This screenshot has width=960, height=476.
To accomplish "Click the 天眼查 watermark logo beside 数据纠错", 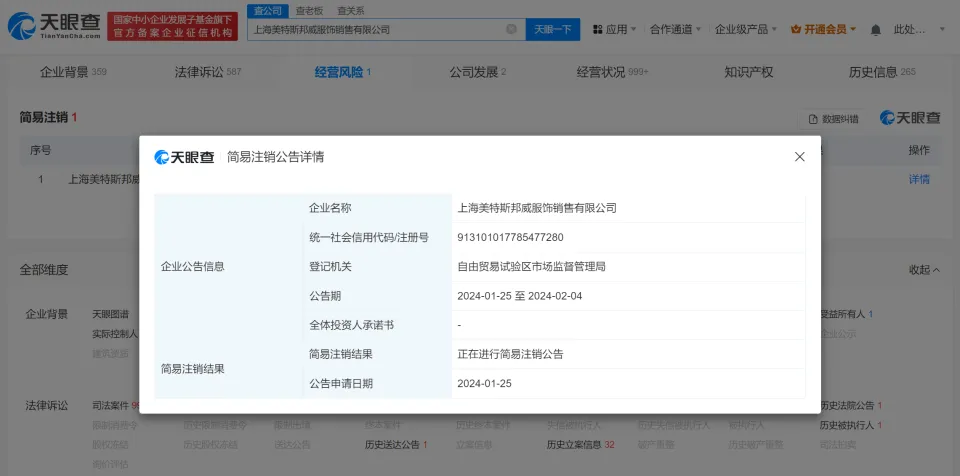I will click(x=910, y=118).
